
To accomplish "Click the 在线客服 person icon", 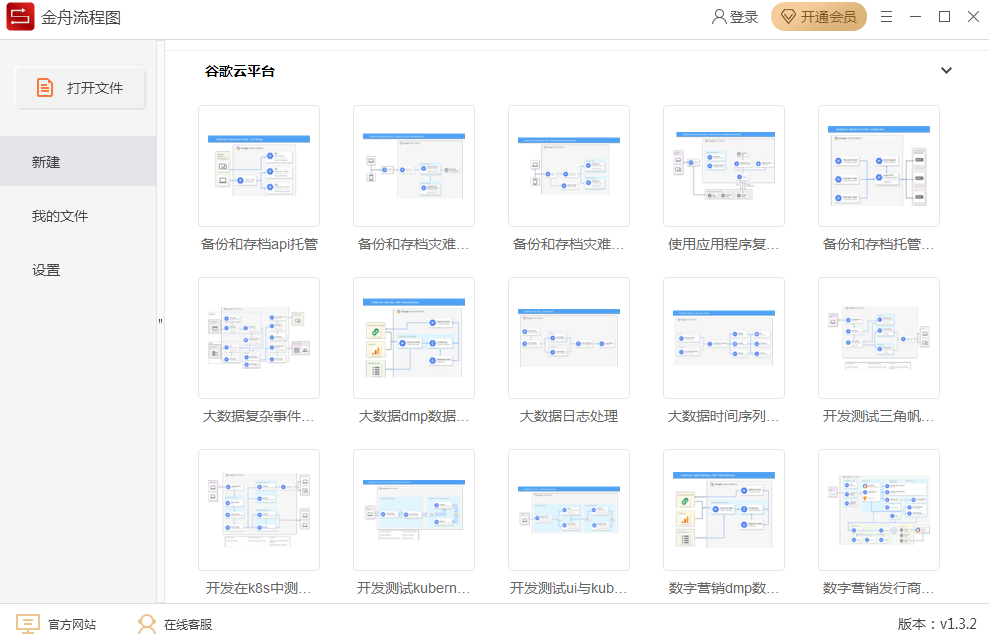I will coord(147,624).
